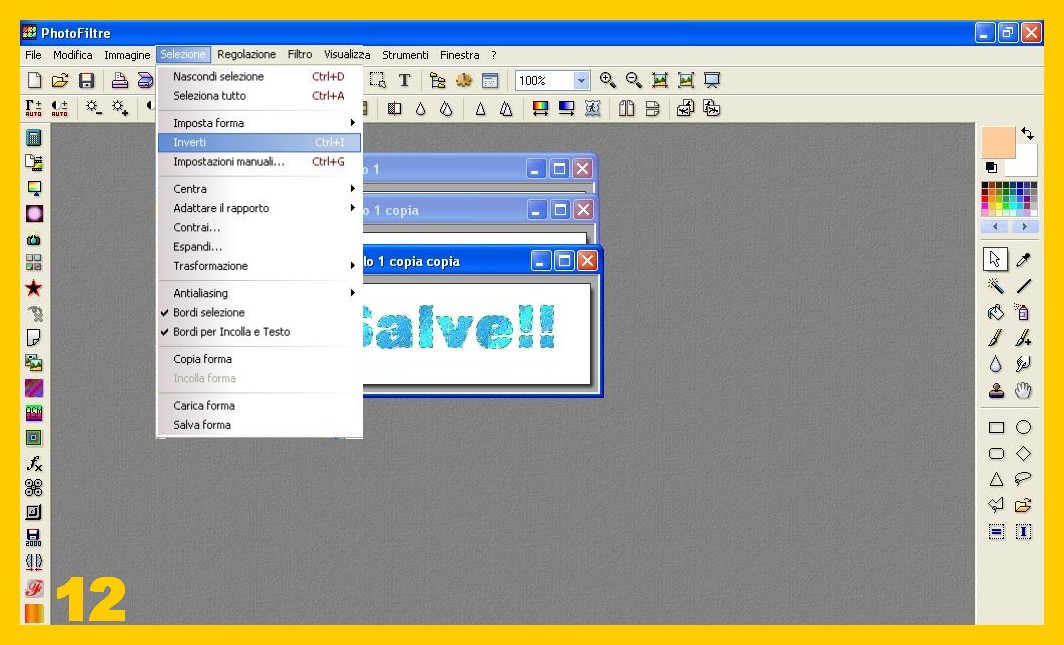Image resolution: width=1064 pixels, height=645 pixels.
Task: Select the Paint Bucket fill tool
Action: pos(996,312)
